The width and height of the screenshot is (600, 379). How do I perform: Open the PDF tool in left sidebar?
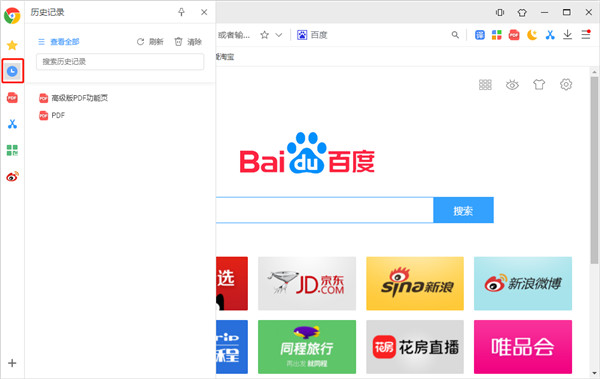(12, 98)
